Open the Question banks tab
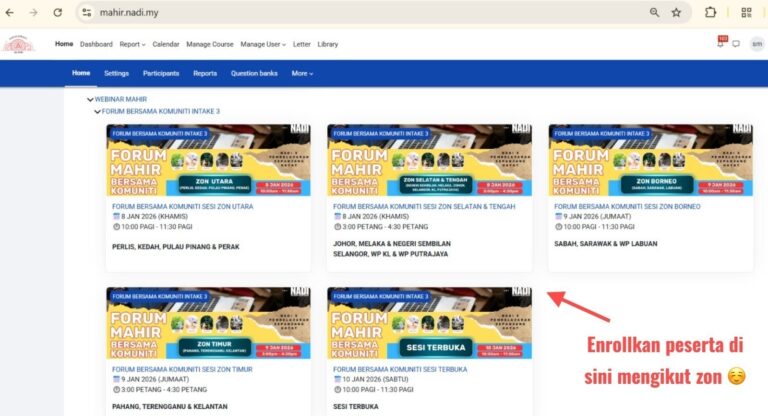This screenshot has width=768, height=416. tap(254, 73)
